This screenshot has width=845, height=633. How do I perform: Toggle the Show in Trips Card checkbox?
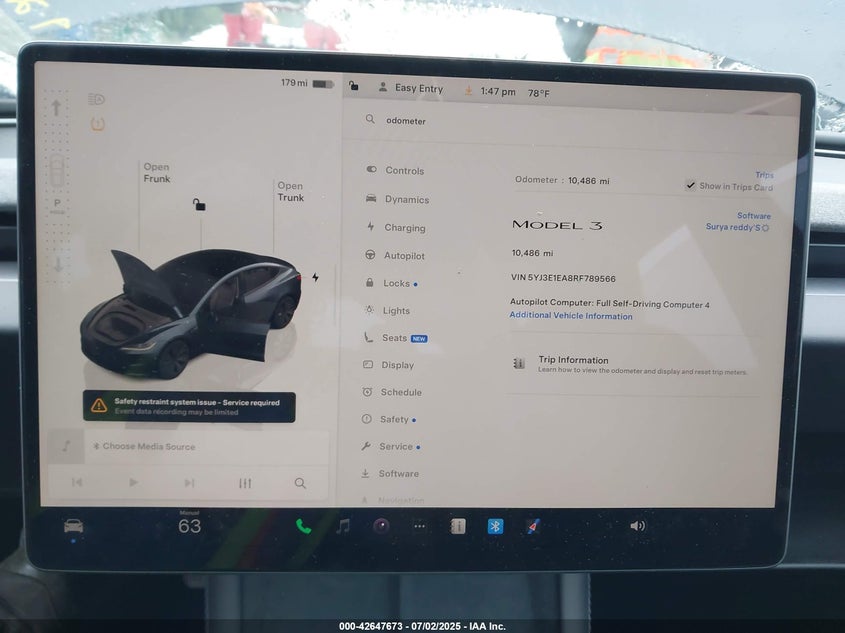coord(691,186)
